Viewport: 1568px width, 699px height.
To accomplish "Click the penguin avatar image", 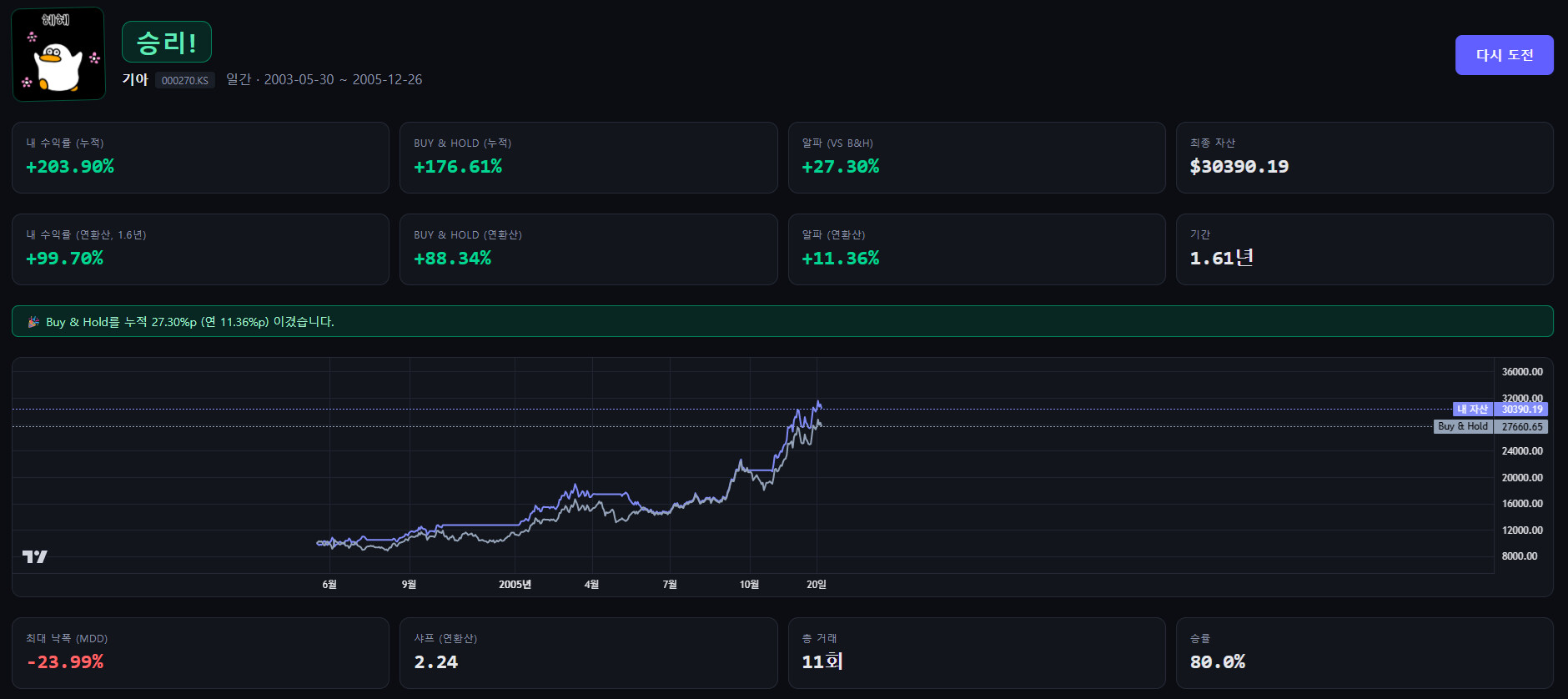I will [x=58, y=54].
